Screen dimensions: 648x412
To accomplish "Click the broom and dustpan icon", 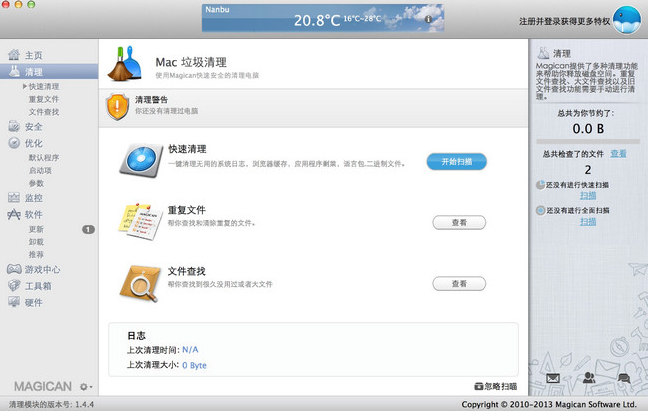I will pos(124,63).
